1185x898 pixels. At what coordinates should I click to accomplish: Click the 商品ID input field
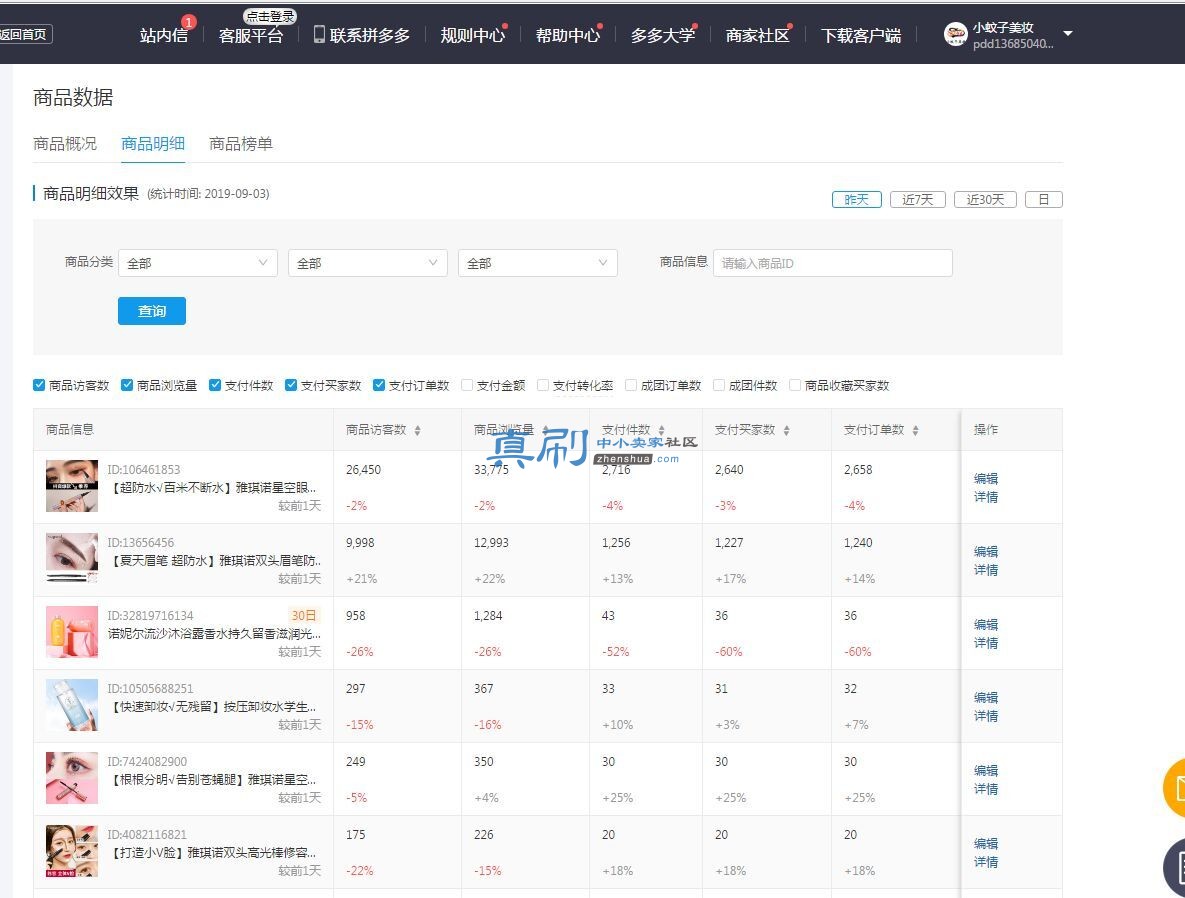coord(832,263)
